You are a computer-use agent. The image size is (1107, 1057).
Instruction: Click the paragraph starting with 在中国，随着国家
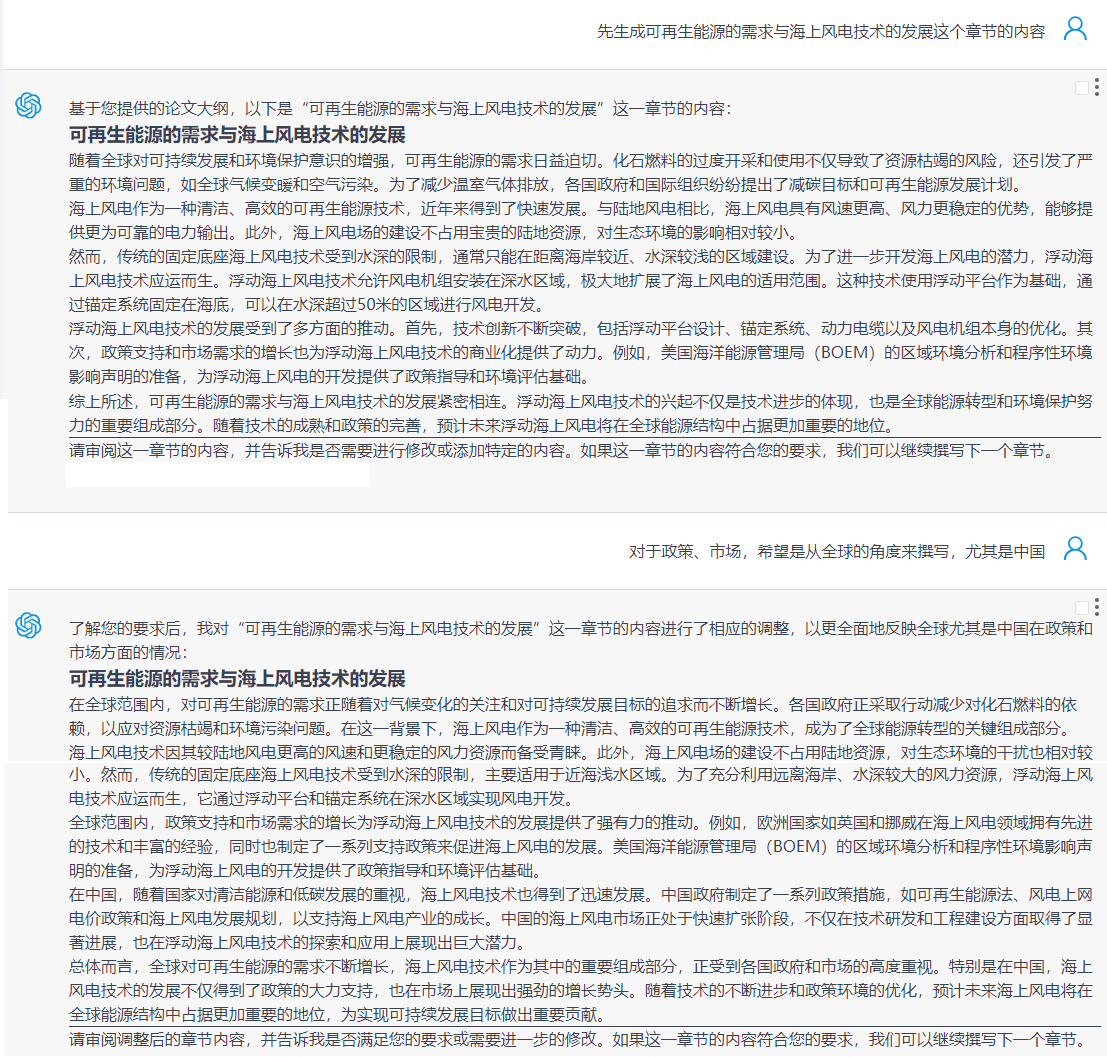(x=580, y=918)
